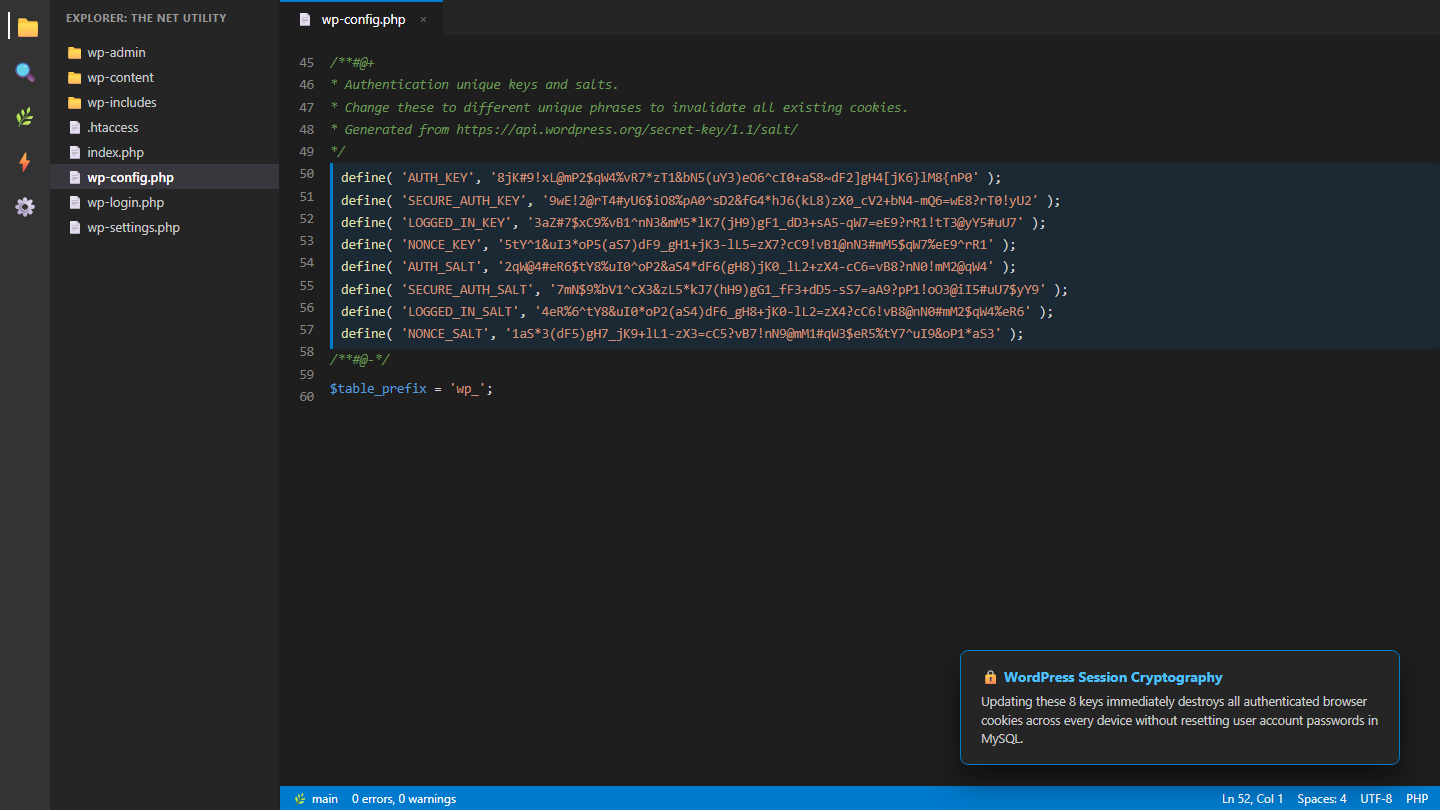1440x810 pixels.
Task: Click the wp-settings.php file icon
Action: click(74, 228)
